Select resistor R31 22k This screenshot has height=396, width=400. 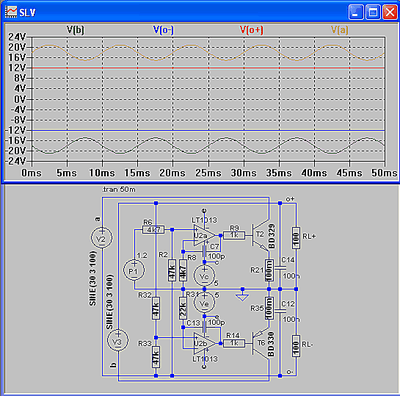pyautogui.click(x=183, y=308)
